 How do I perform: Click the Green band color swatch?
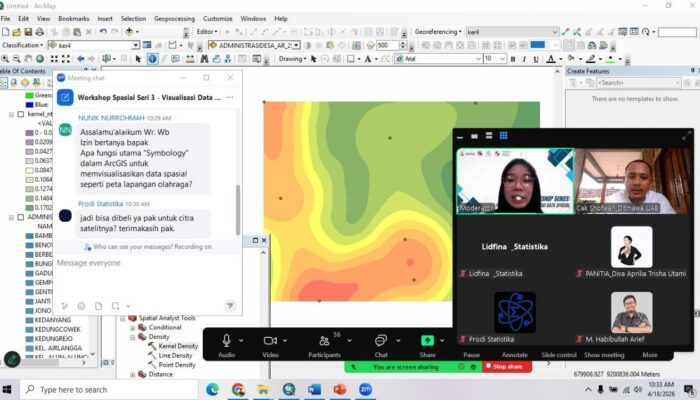coord(29,95)
